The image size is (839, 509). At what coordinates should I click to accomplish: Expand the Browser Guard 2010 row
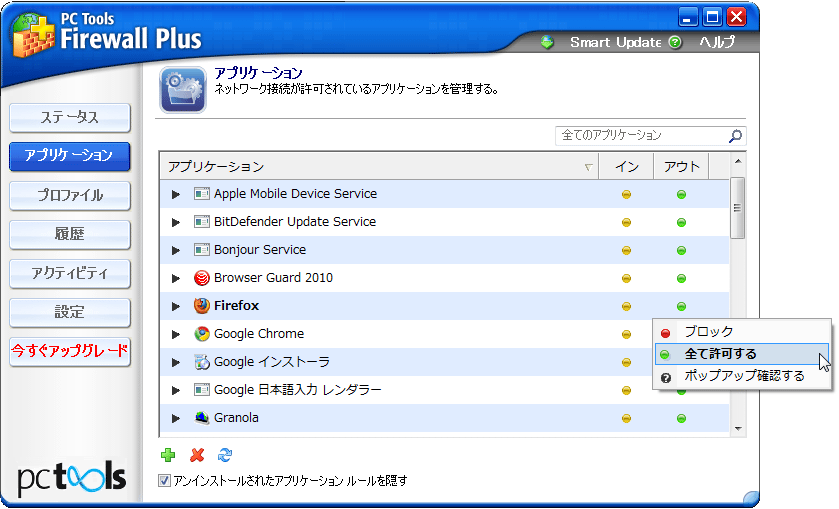pyautogui.click(x=176, y=278)
